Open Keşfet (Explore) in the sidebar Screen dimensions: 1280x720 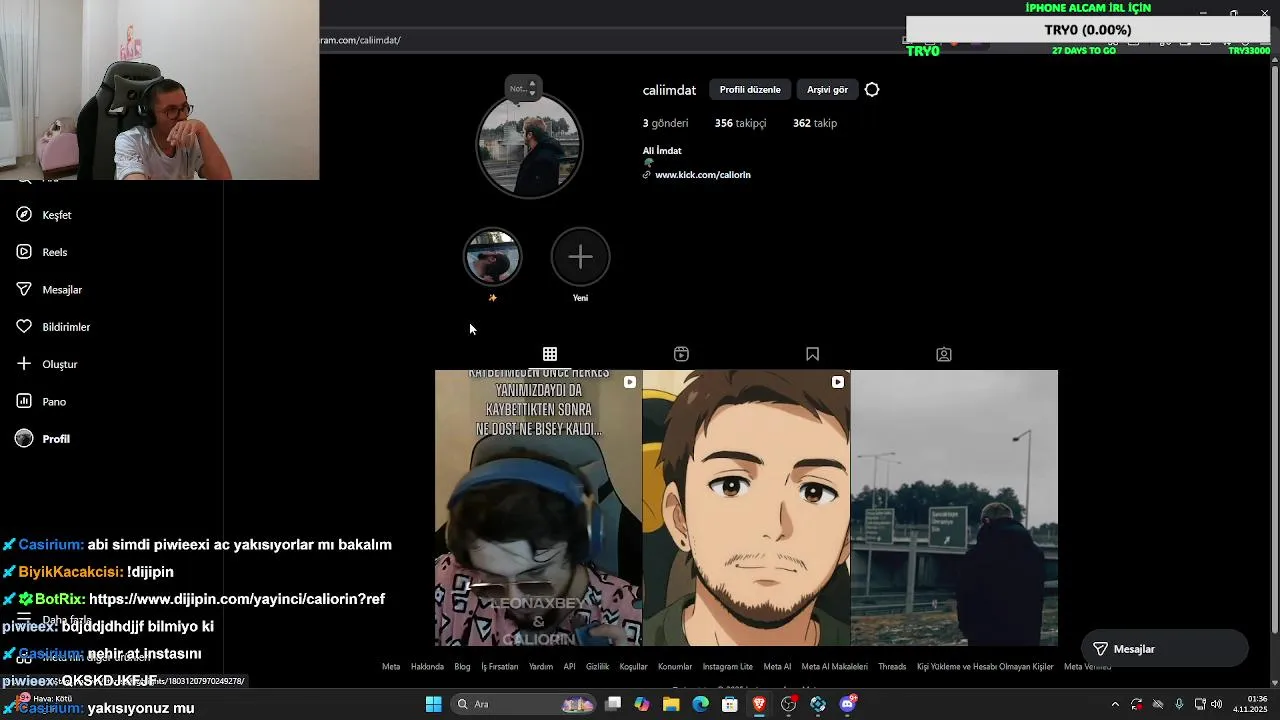click(44, 215)
